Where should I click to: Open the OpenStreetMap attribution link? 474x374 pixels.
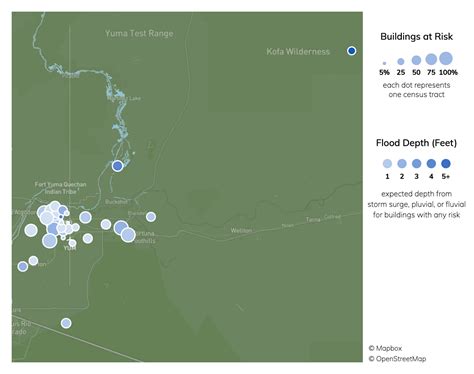click(x=397, y=359)
